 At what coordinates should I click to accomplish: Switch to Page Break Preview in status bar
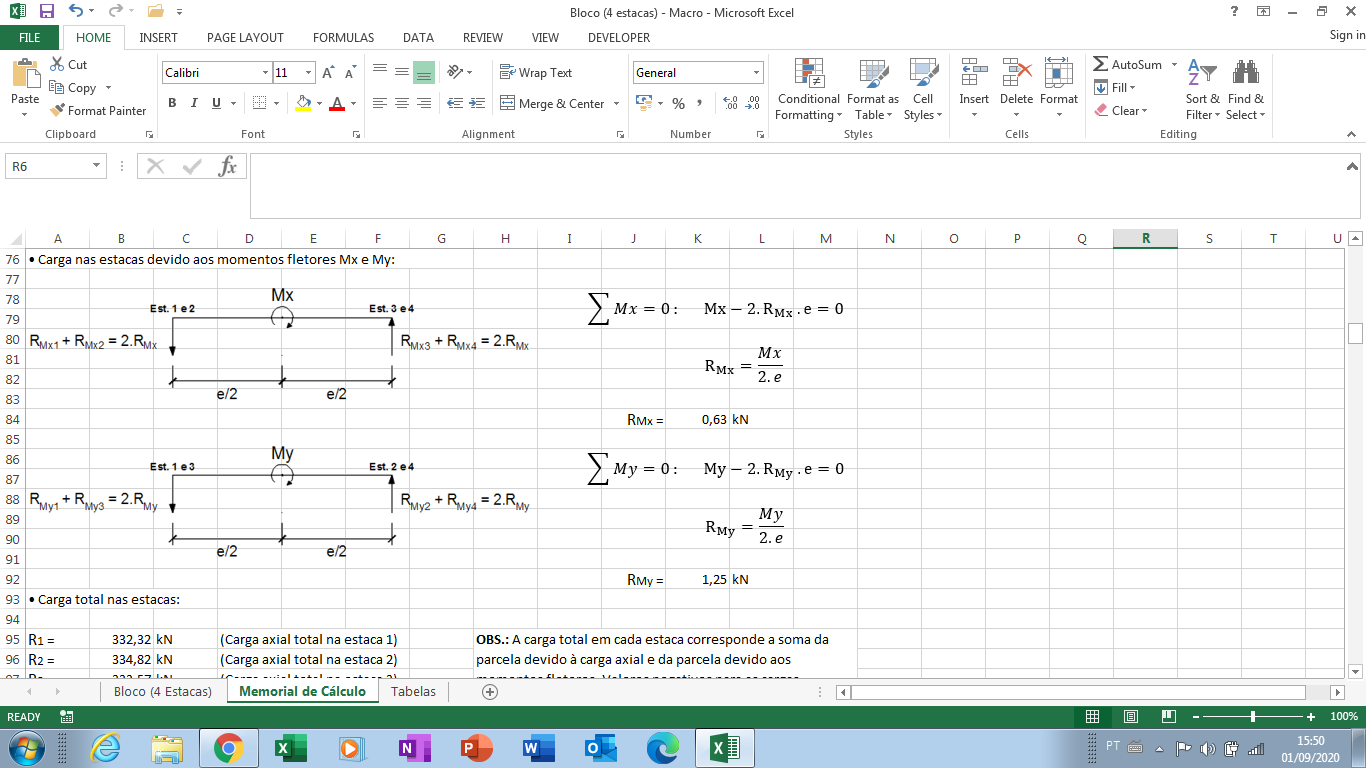point(1169,716)
